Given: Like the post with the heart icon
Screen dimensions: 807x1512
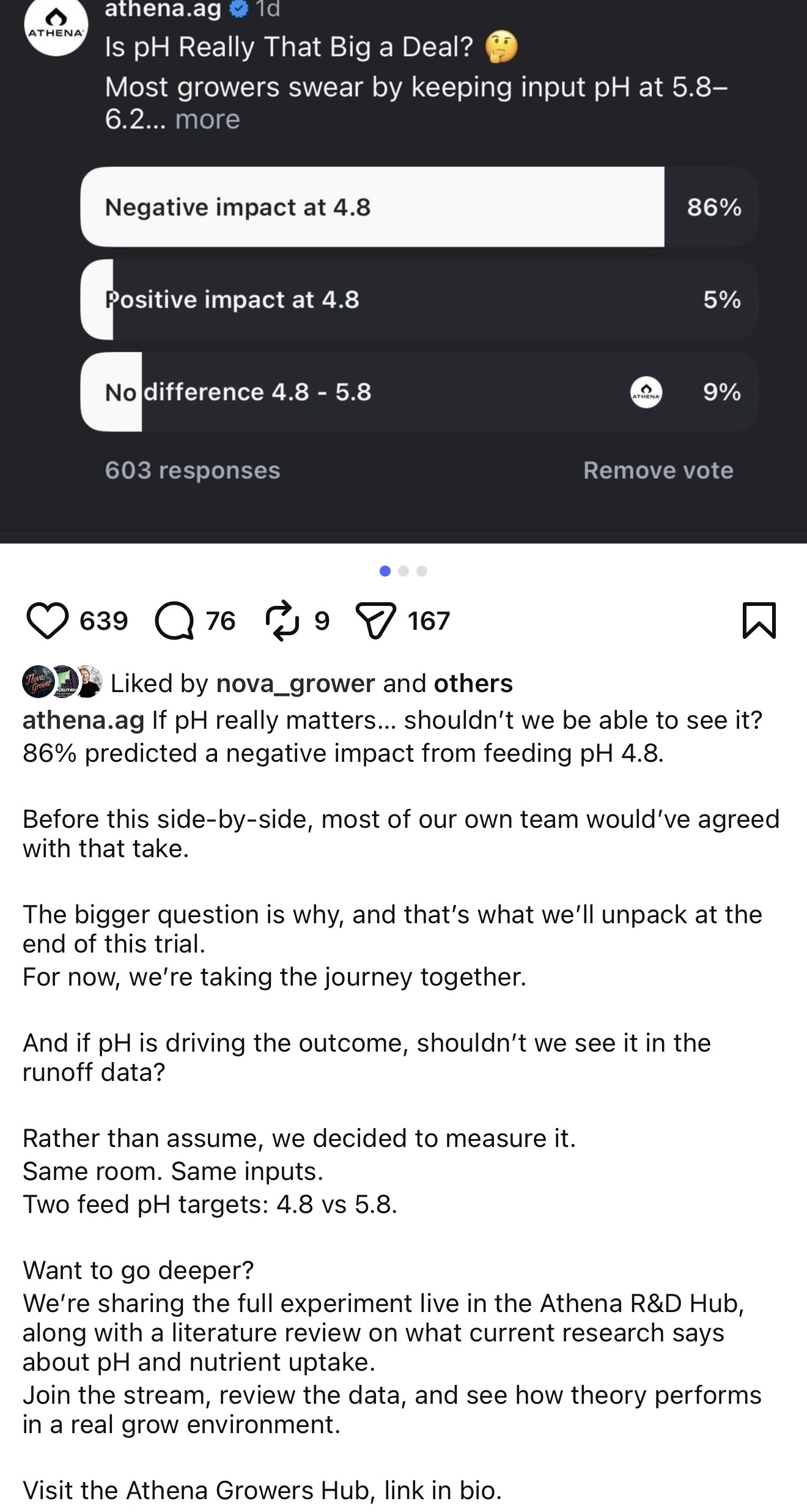Looking at the screenshot, I should coord(48,621).
